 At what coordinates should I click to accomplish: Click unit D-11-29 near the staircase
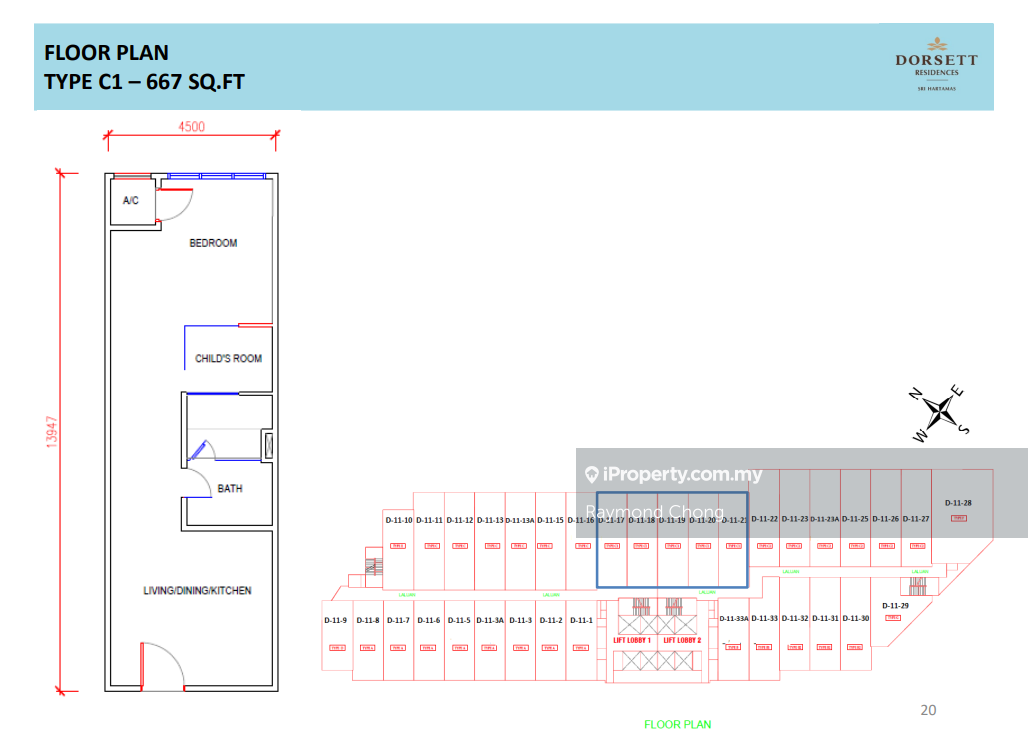tap(895, 606)
